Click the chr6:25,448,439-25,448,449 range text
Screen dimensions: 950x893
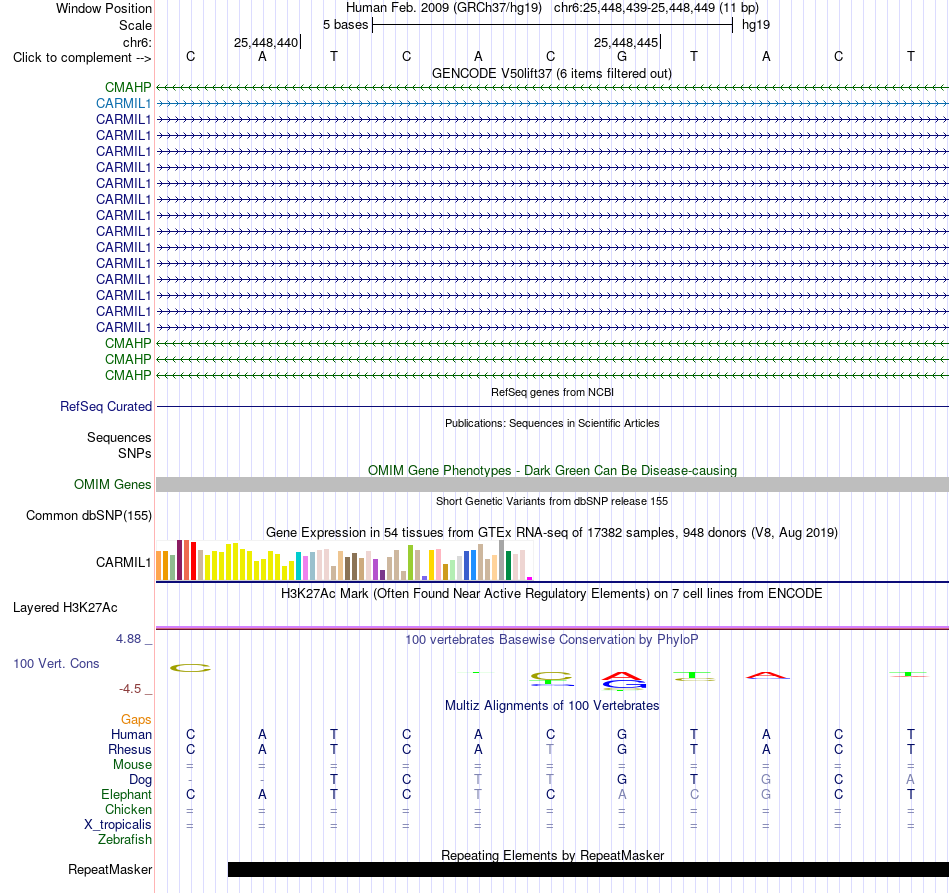point(656,8)
